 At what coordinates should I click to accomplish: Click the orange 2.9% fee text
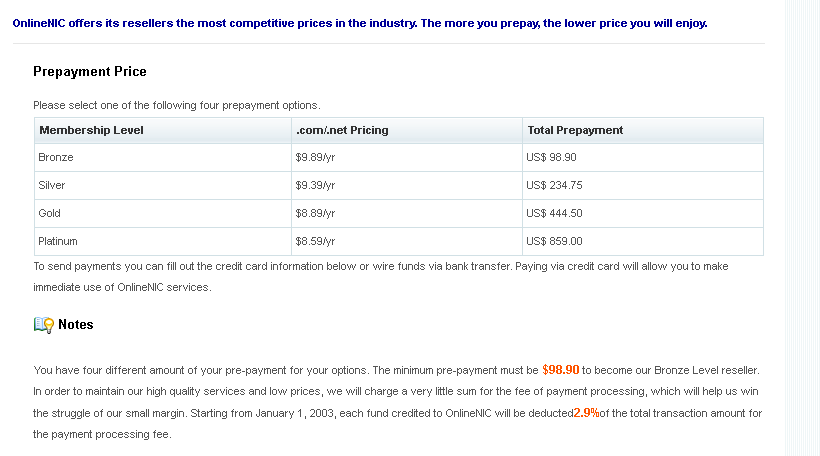pos(586,413)
